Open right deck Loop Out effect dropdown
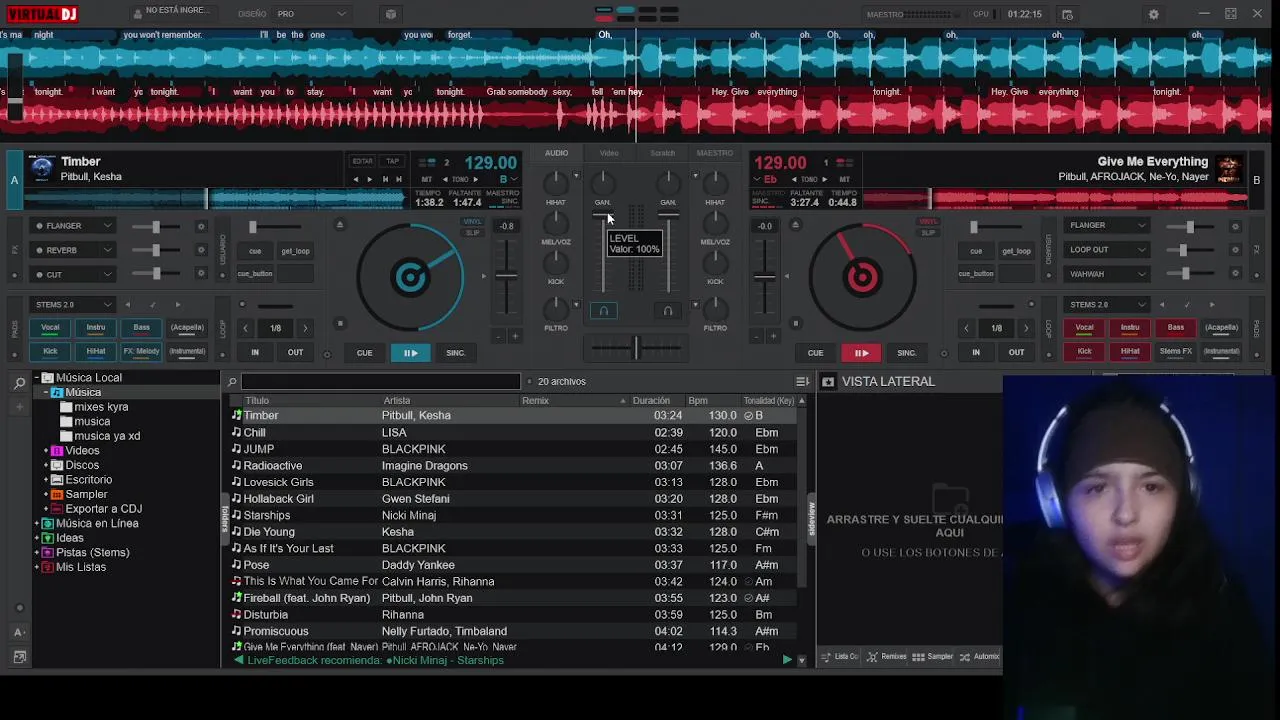Viewport: 1280px width, 720px height. [x=1107, y=250]
